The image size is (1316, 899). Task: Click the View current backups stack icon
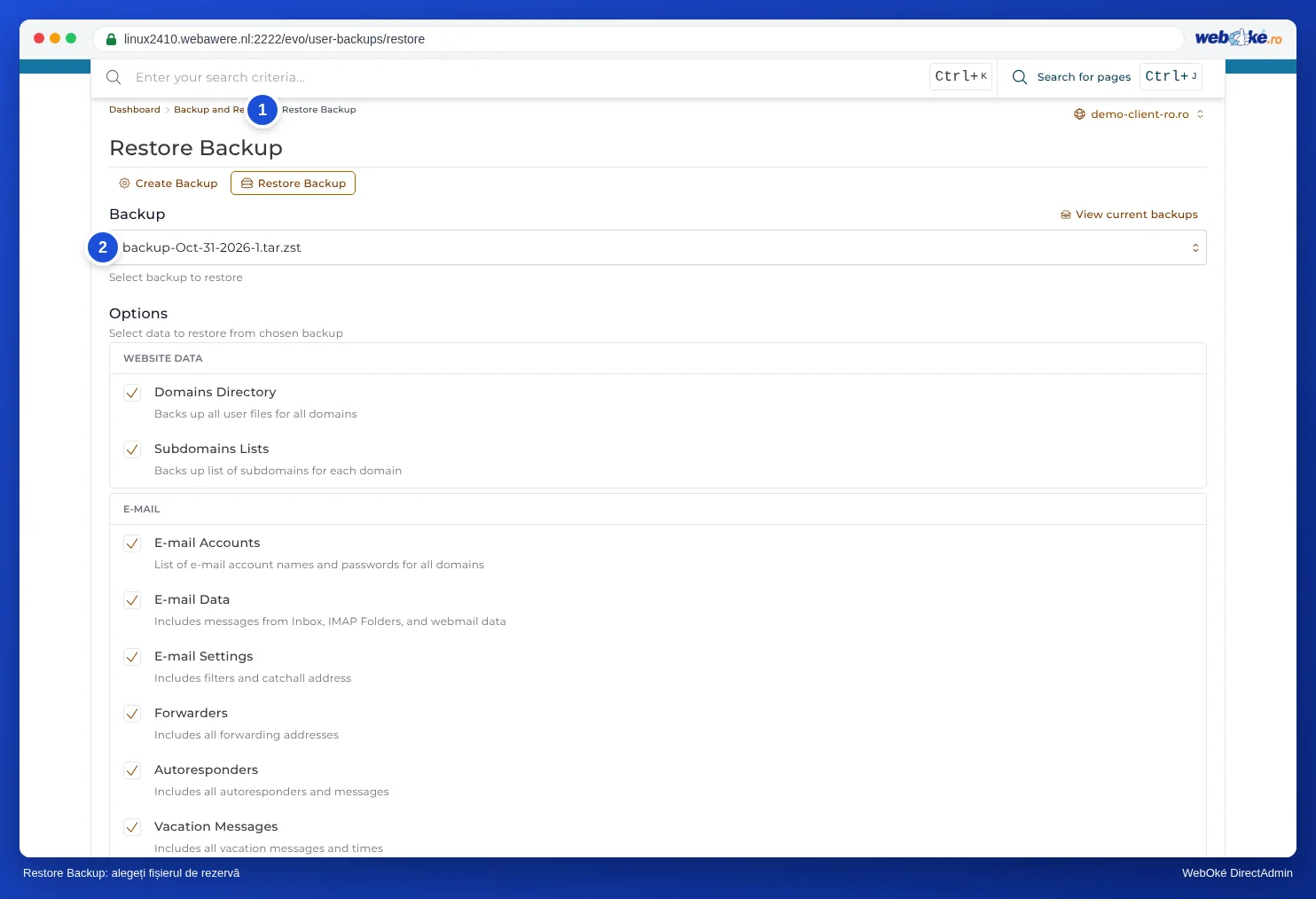pos(1066,215)
